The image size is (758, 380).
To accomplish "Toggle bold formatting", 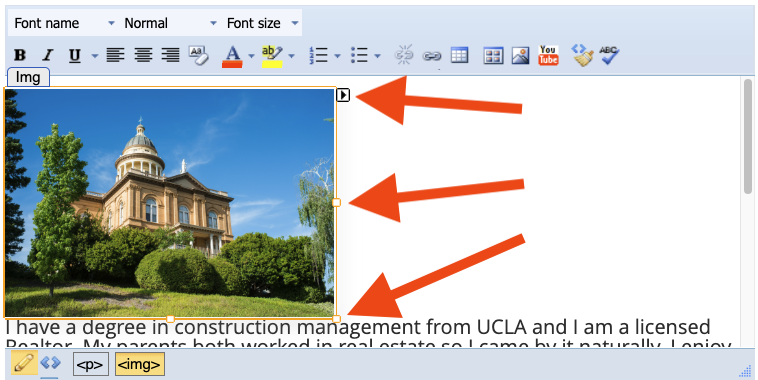I will tap(20, 55).
